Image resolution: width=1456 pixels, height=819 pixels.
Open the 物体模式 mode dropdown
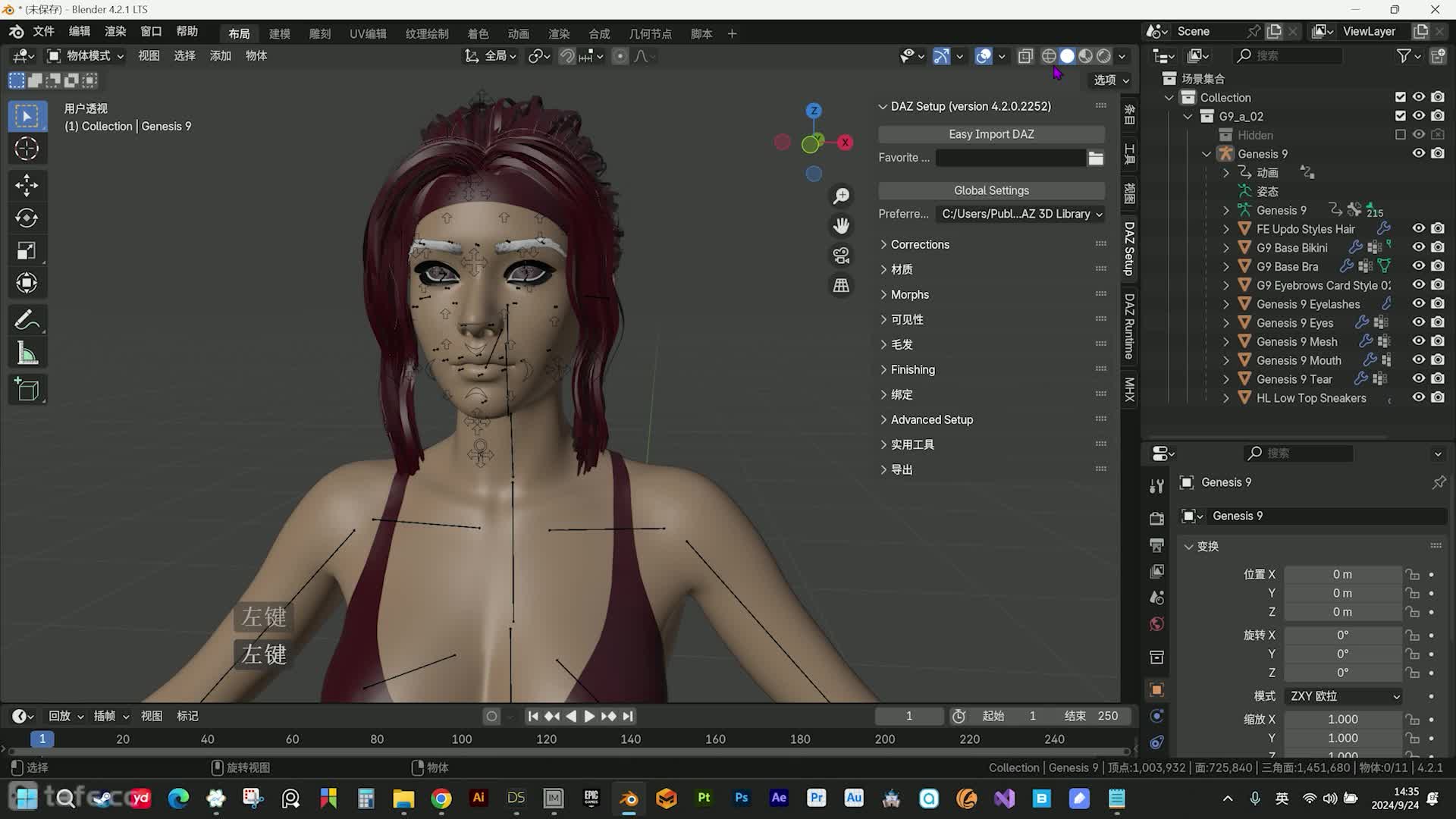(x=85, y=56)
